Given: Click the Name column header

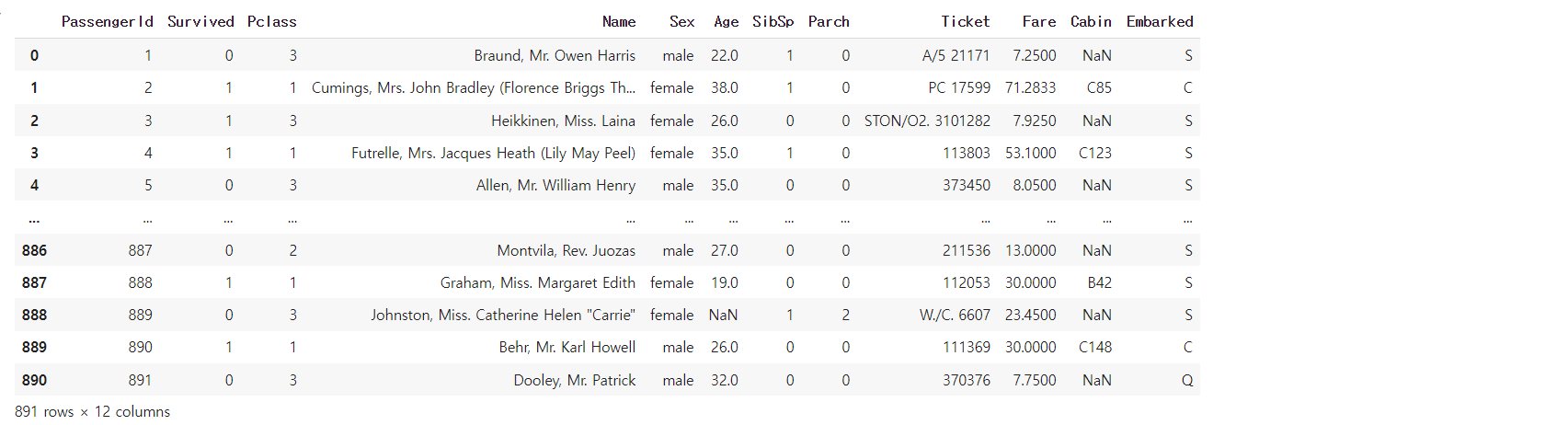Looking at the screenshot, I should click(619, 21).
